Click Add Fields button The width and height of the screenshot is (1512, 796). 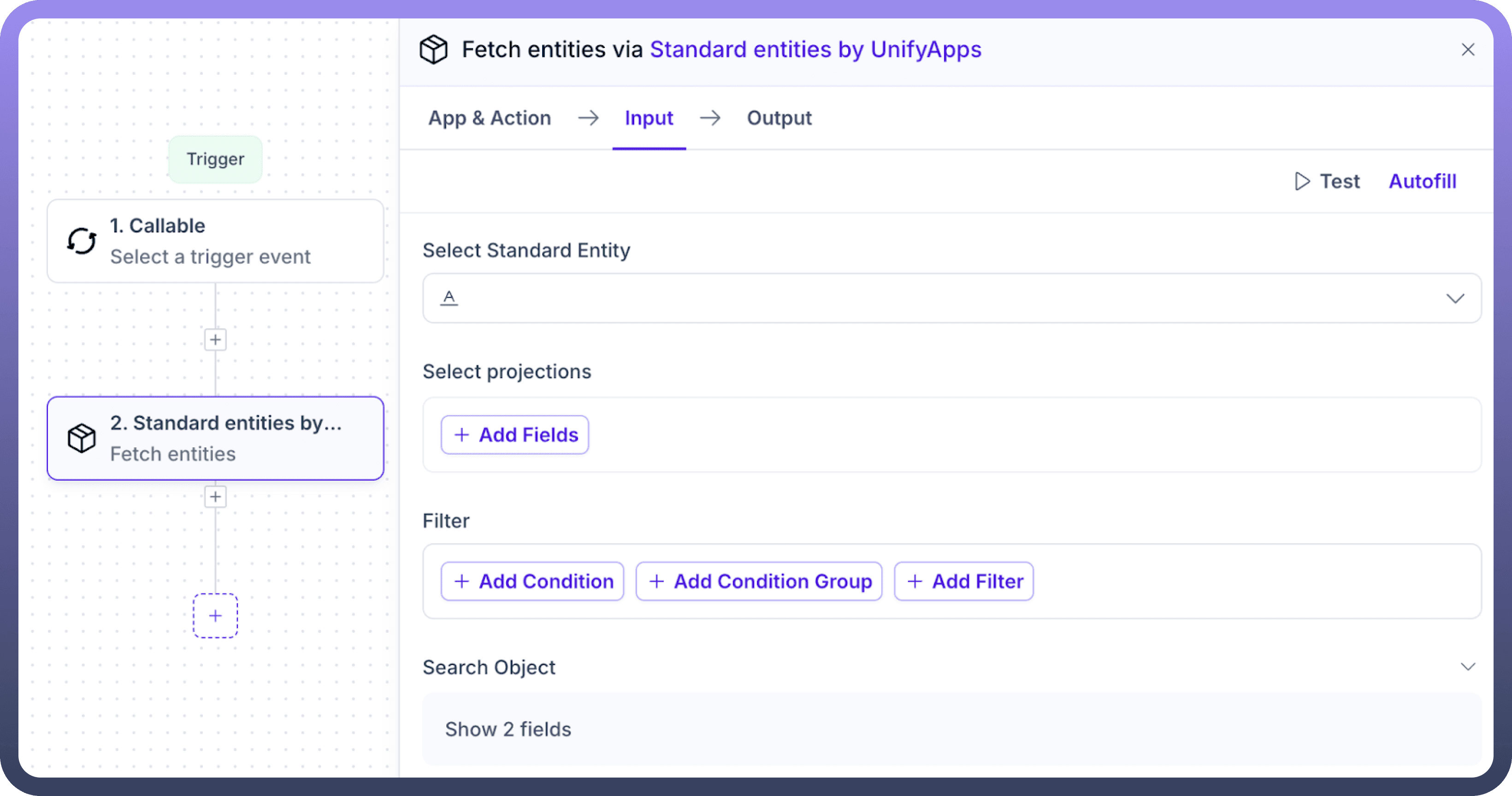515,434
